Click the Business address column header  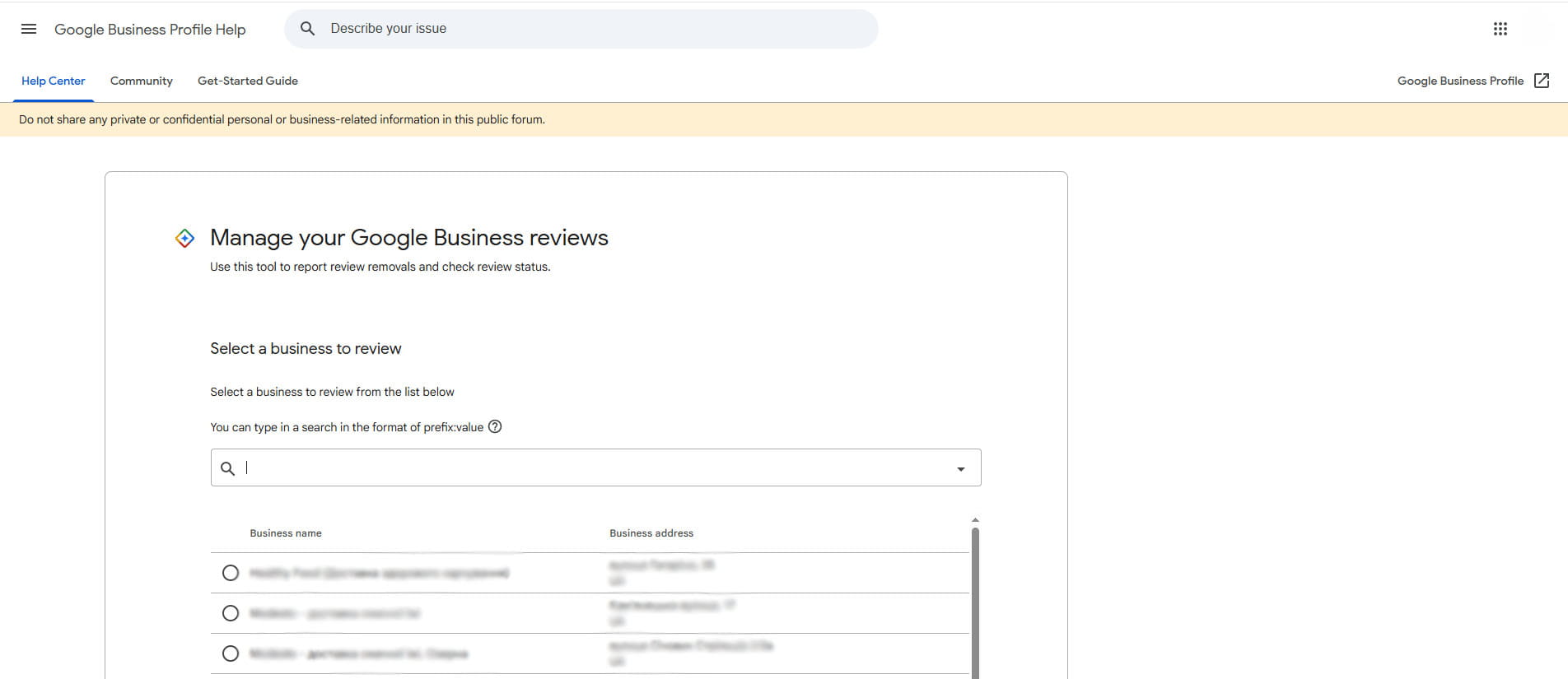tap(651, 533)
